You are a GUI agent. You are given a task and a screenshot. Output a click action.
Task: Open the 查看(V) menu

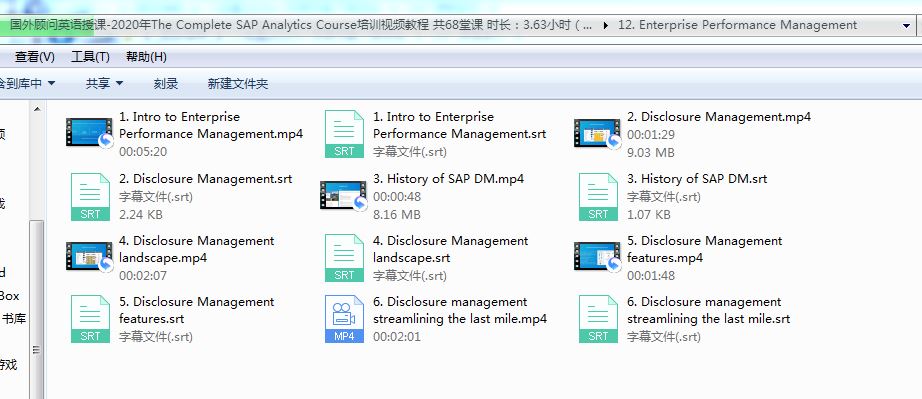tap(35, 57)
